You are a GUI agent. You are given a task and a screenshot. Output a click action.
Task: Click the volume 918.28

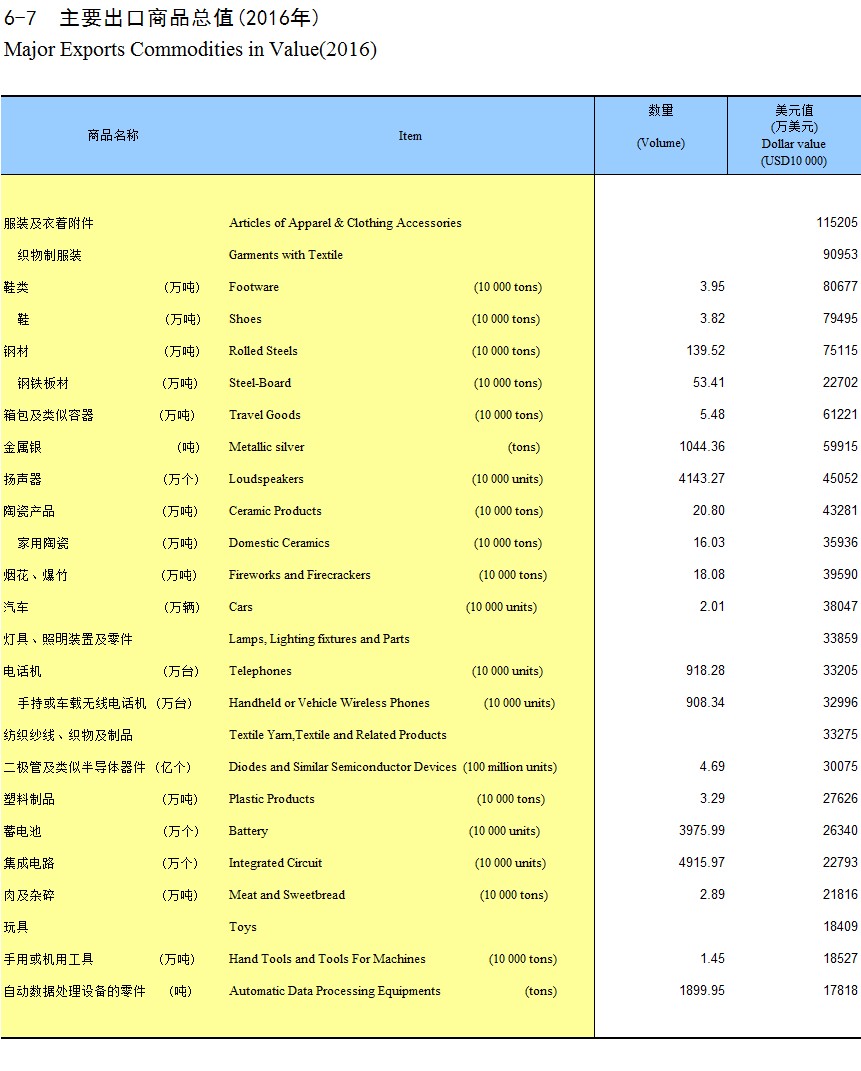pos(705,671)
